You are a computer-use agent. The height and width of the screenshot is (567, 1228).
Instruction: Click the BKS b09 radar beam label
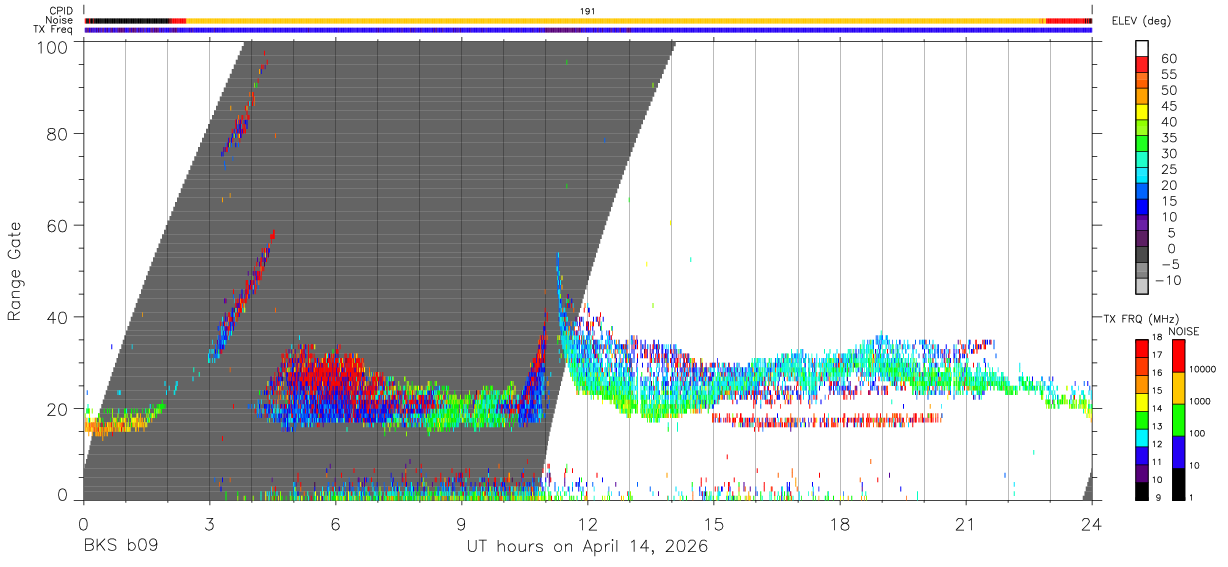pyautogui.click(x=119, y=547)
